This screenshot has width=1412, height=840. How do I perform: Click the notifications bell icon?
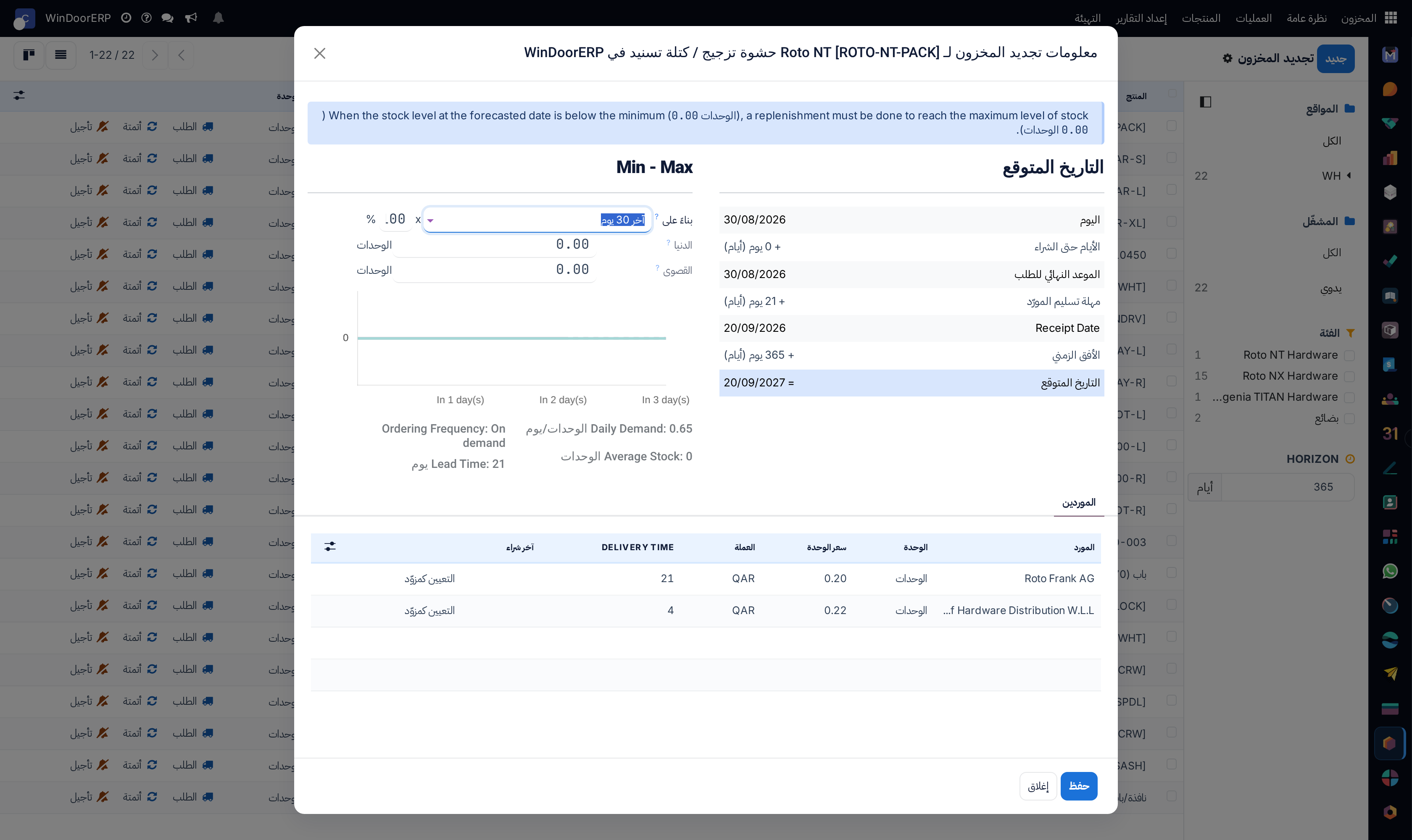click(x=218, y=18)
